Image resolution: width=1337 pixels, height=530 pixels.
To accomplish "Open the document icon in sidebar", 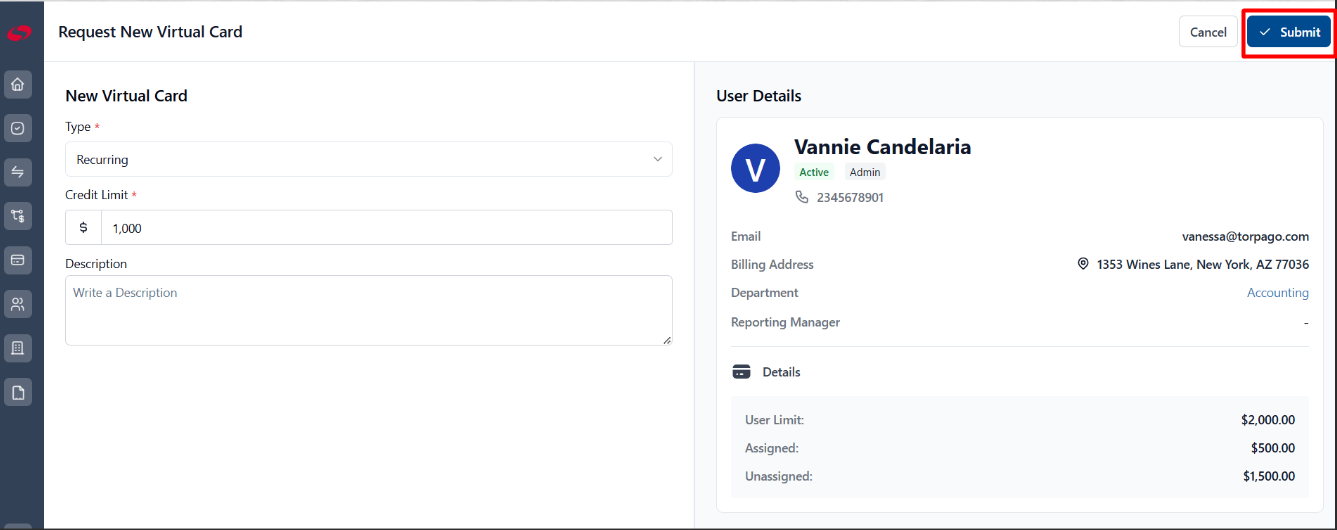I will pyautogui.click(x=17, y=392).
